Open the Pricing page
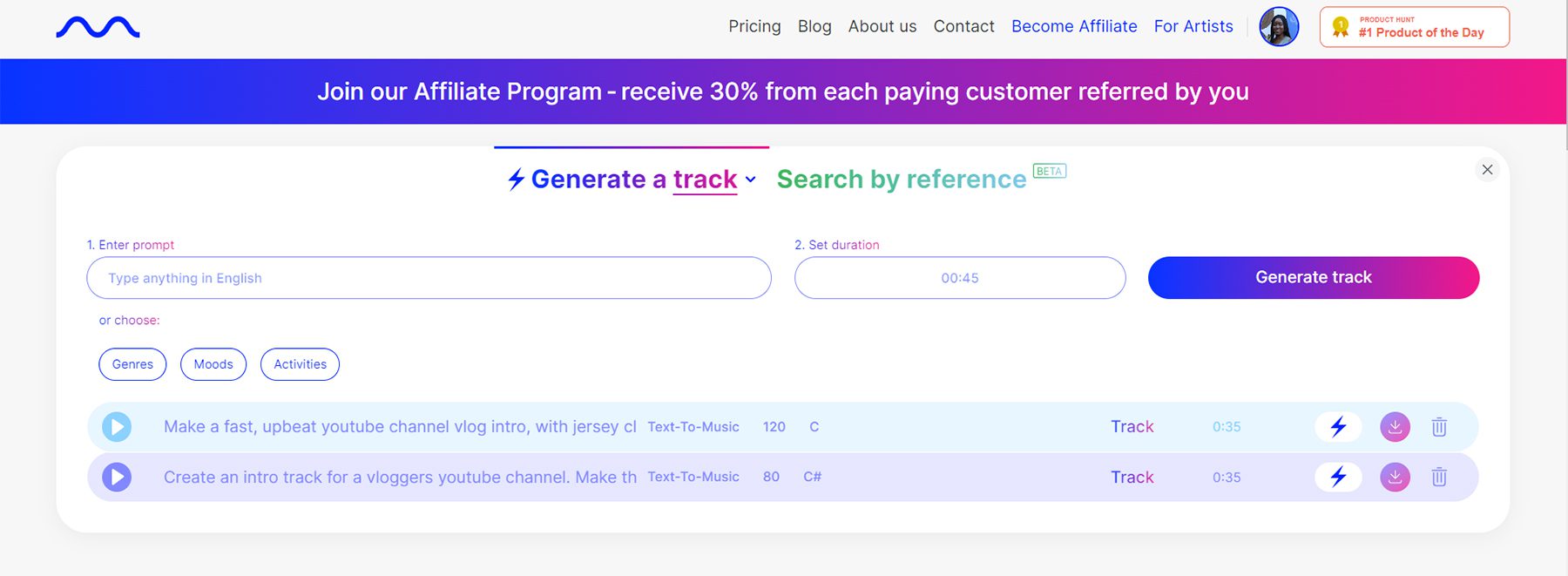Screen dimensions: 1568x576 pos(754,27)
